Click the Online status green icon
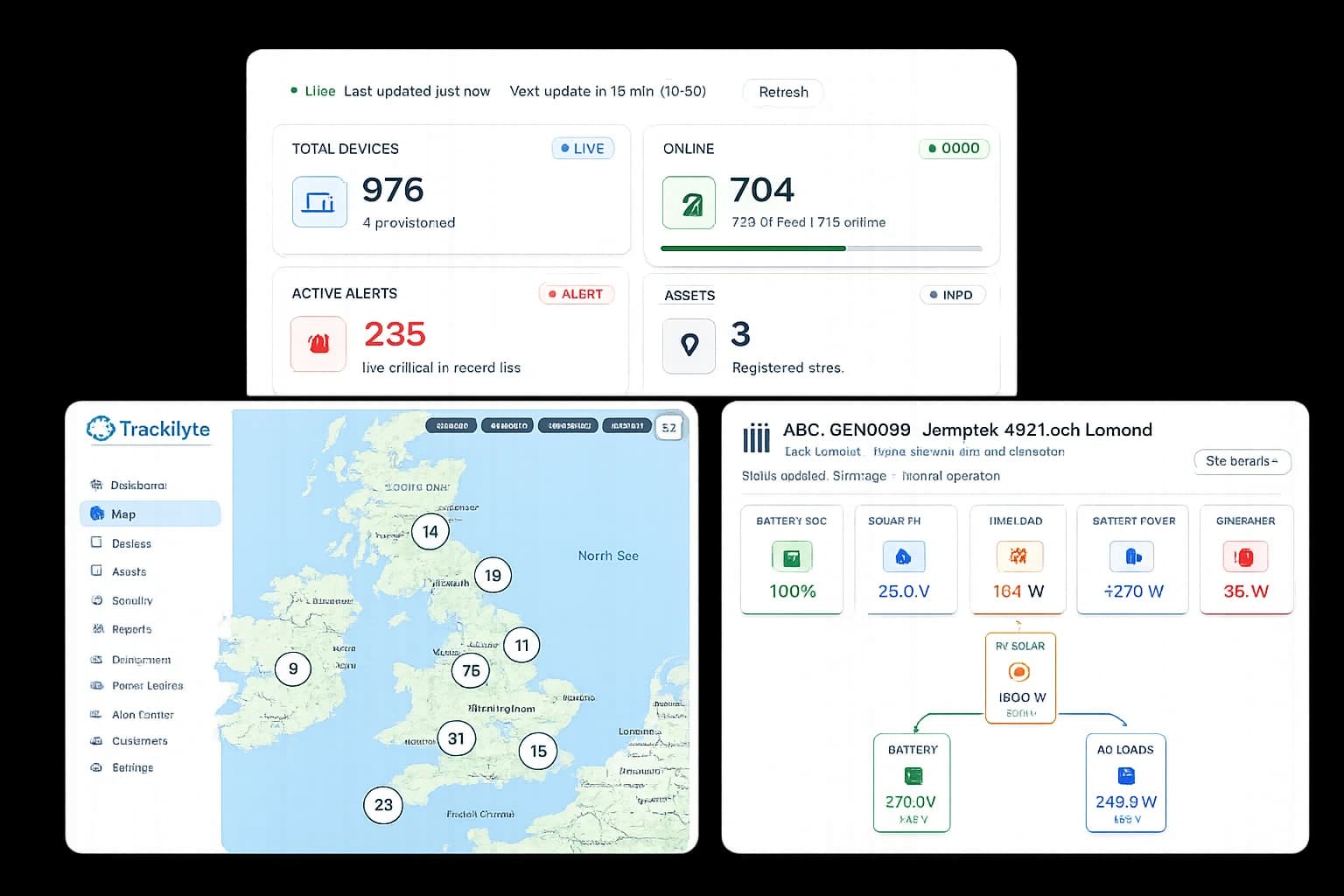This screenshot has height=896, width=1344. click(x=689, y=202)
